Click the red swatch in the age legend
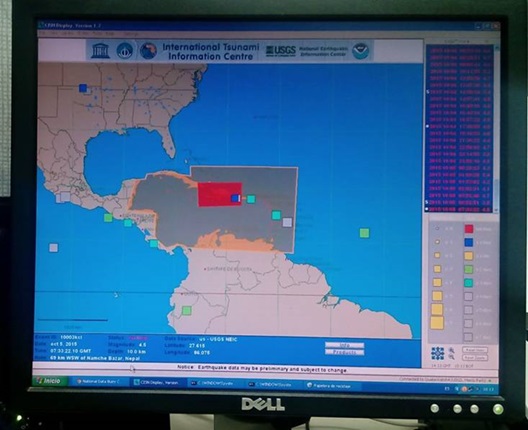This screenshot has height=430, width=528. (469, 229)
